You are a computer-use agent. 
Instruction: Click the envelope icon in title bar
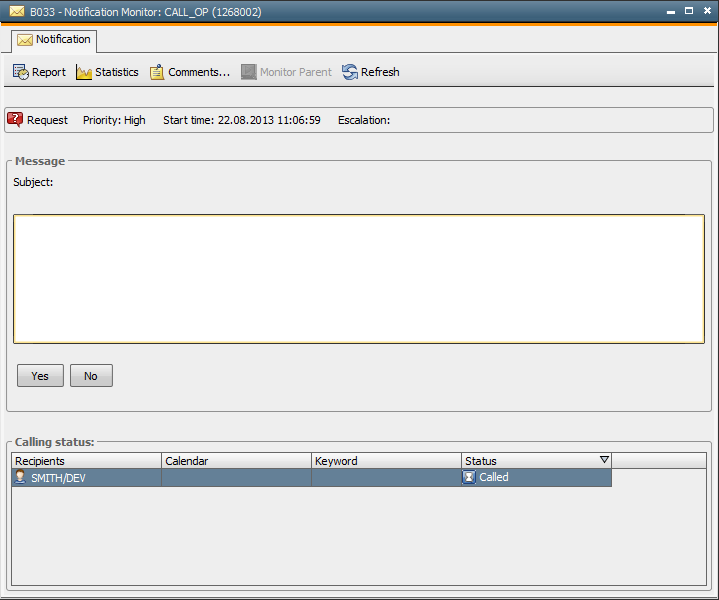click(x=16, y=11)
